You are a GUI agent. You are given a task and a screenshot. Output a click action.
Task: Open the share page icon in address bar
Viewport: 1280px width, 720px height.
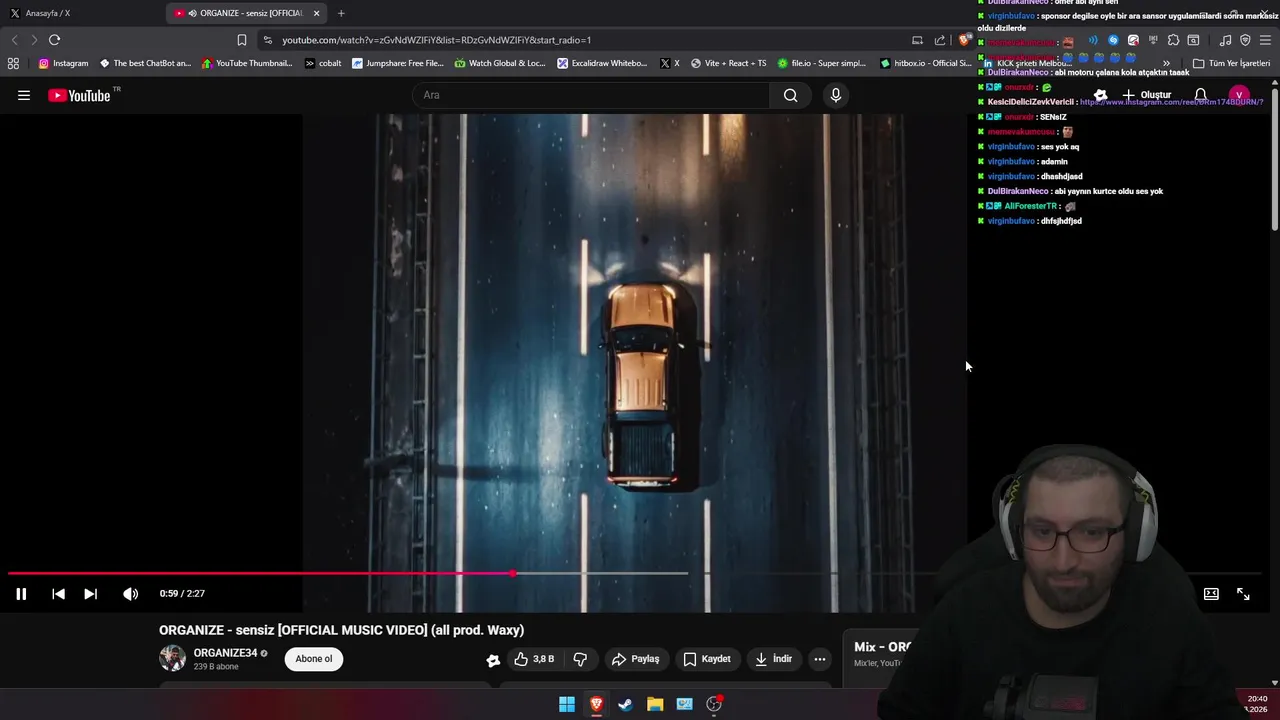coord(940,40)
